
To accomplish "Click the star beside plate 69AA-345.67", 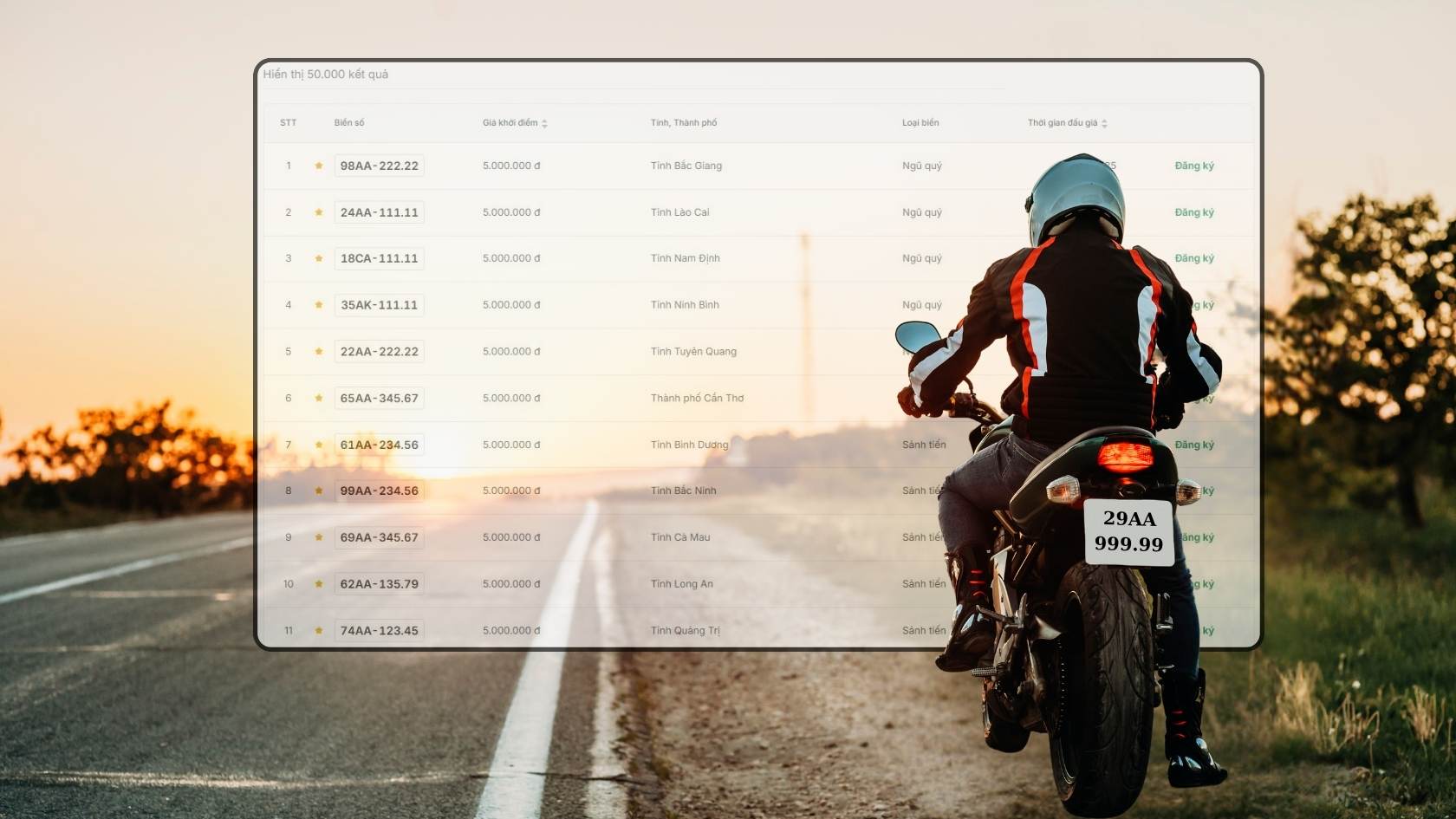I will click(318, 537).
